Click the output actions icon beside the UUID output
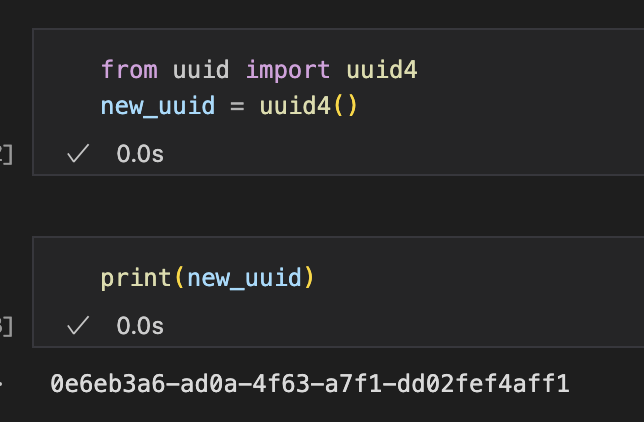This screenshot has width=644, height=422. [x=1, y=384]
